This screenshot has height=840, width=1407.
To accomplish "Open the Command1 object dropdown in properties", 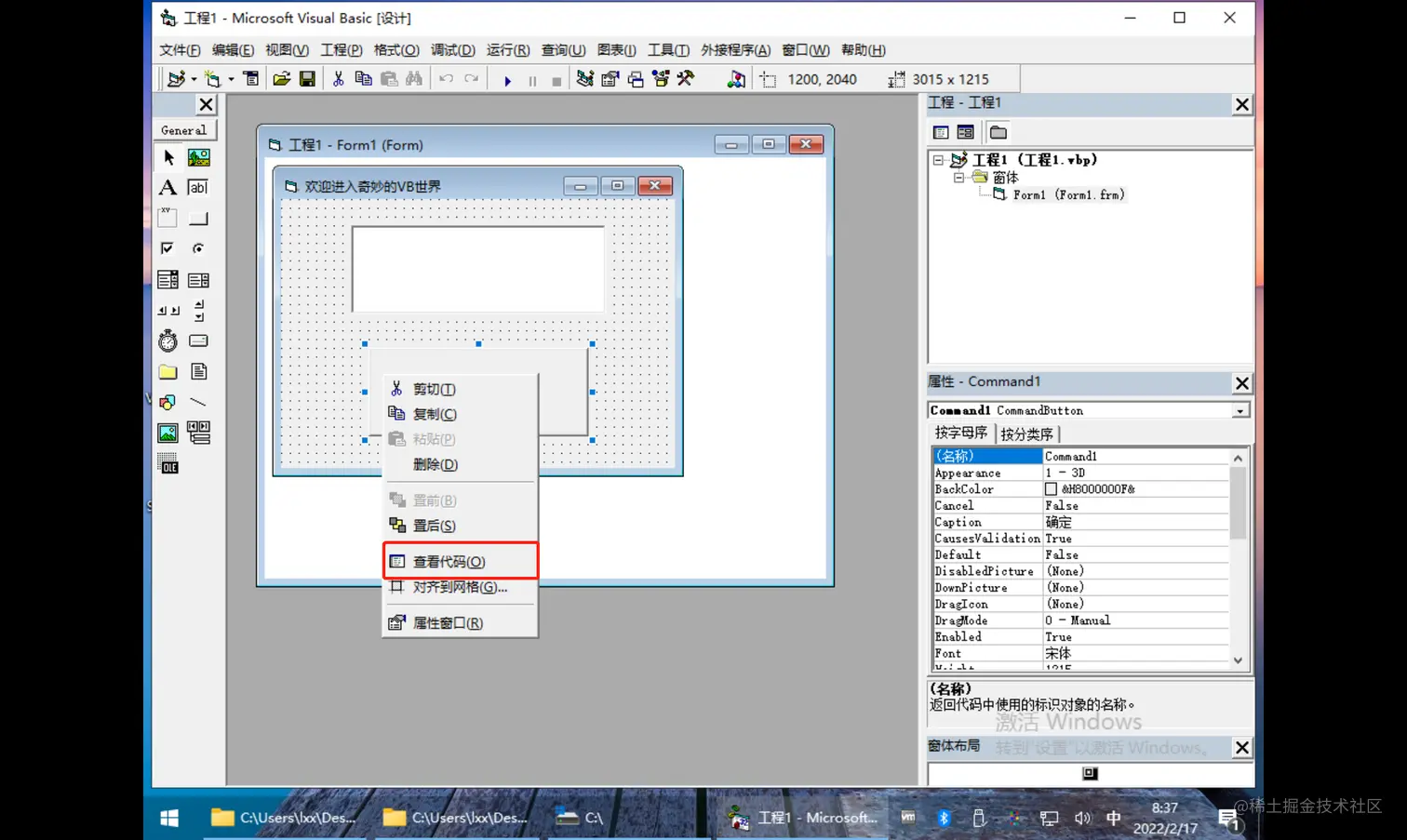I will coord(1240,410).
